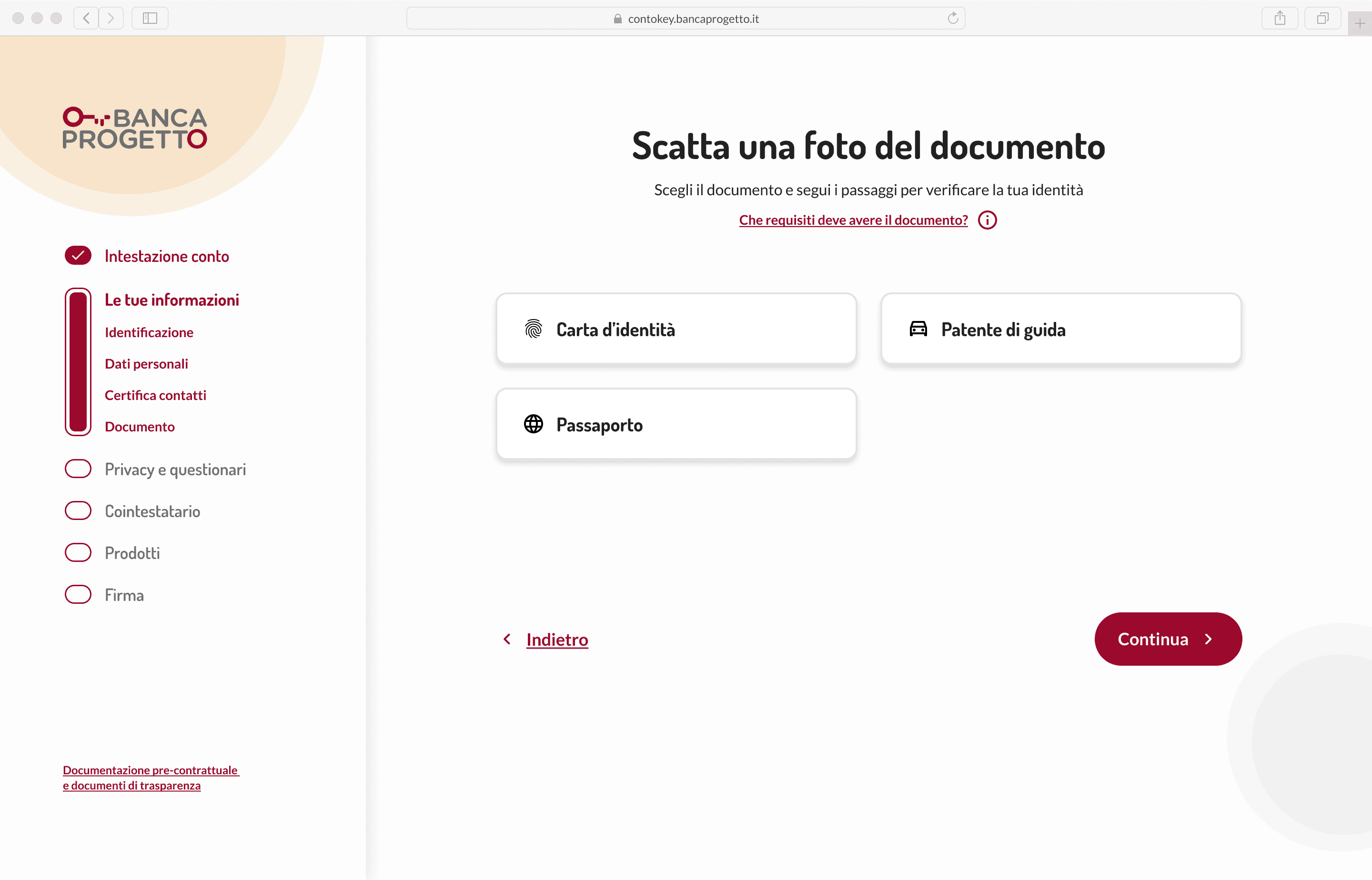
Task: Click the globe icon on Passaporto
Action: coord(534,424)
